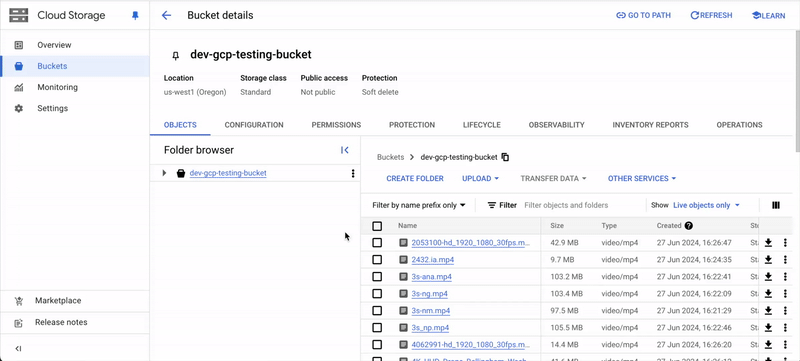800x361 pixels.
Task: Switch to the Inventory Reports tab
Action: 651,125
